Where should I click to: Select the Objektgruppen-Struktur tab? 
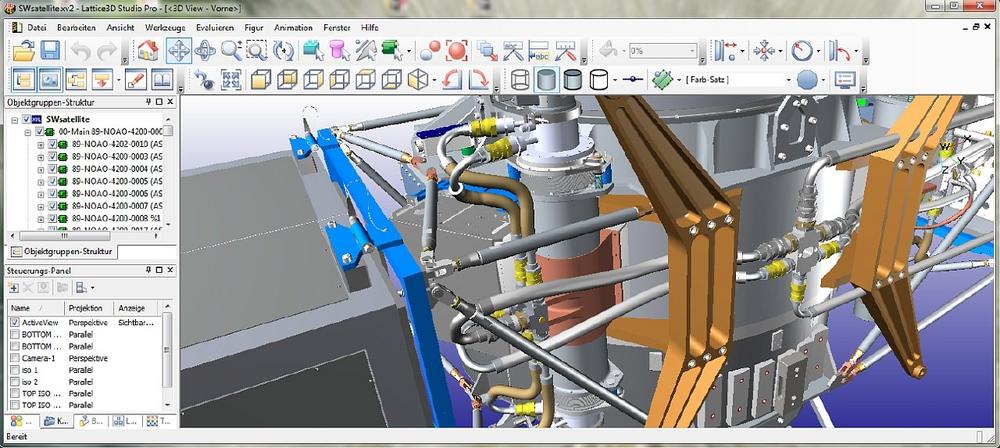point(62,251)
